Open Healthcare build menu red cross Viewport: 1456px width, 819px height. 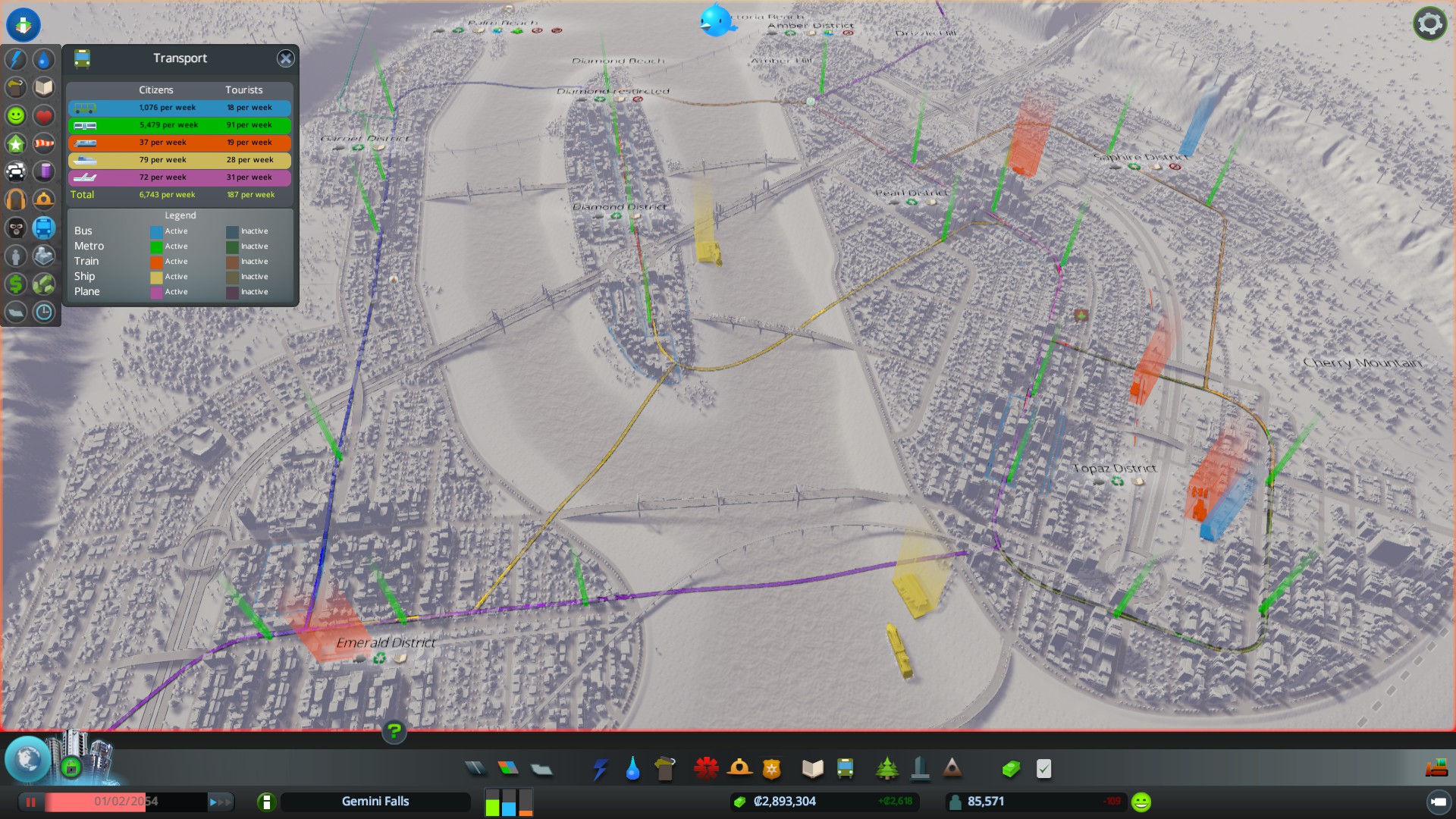tap(706, 769)
